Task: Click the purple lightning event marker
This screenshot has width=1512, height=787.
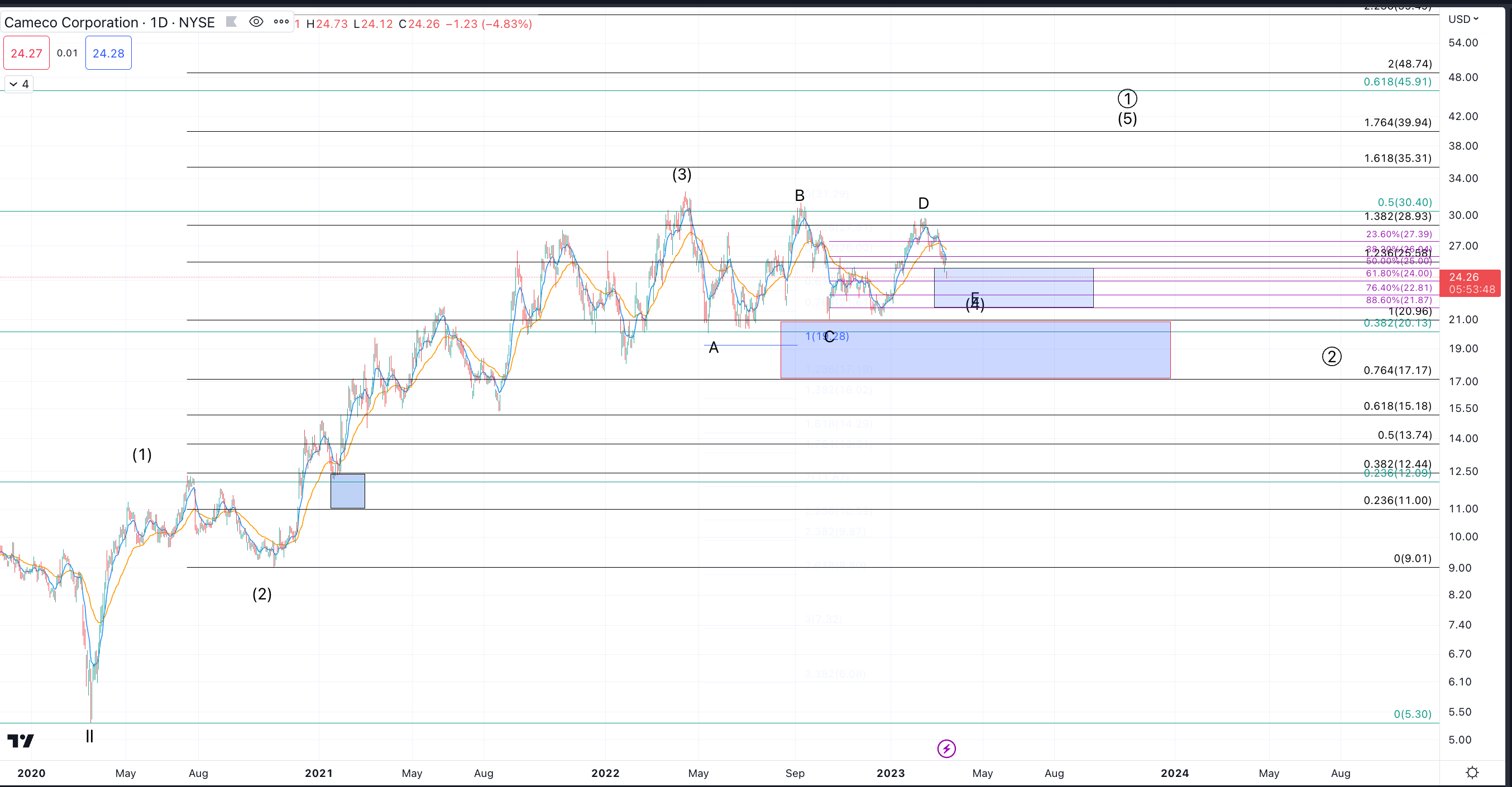Action: point(946,748)
